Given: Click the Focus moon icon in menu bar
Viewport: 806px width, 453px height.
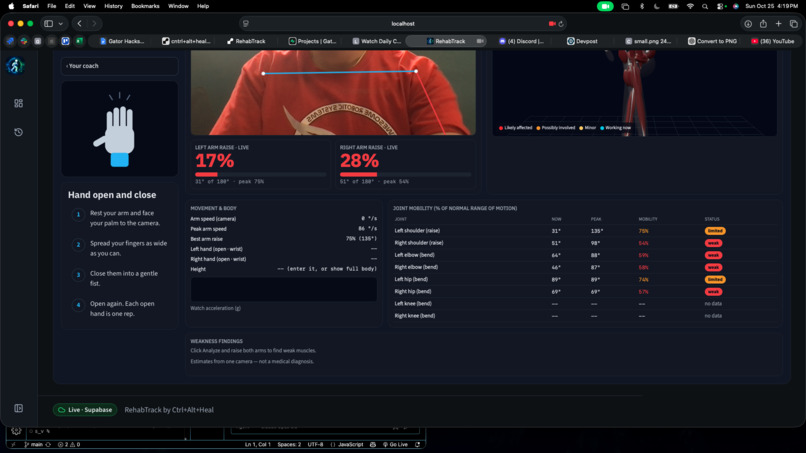Looking at the screenshot, I should [x=657, y=6].
